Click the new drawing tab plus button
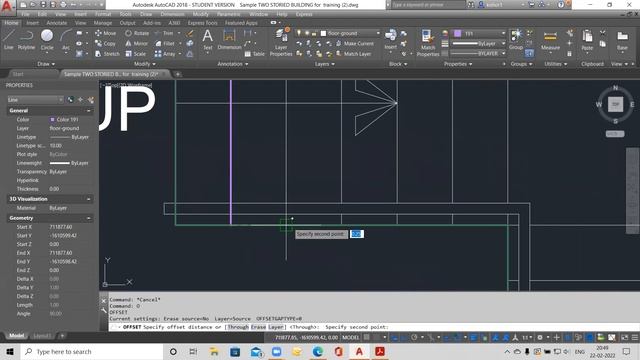This screenshot has width=640, height=360. [x=178, y=74]
